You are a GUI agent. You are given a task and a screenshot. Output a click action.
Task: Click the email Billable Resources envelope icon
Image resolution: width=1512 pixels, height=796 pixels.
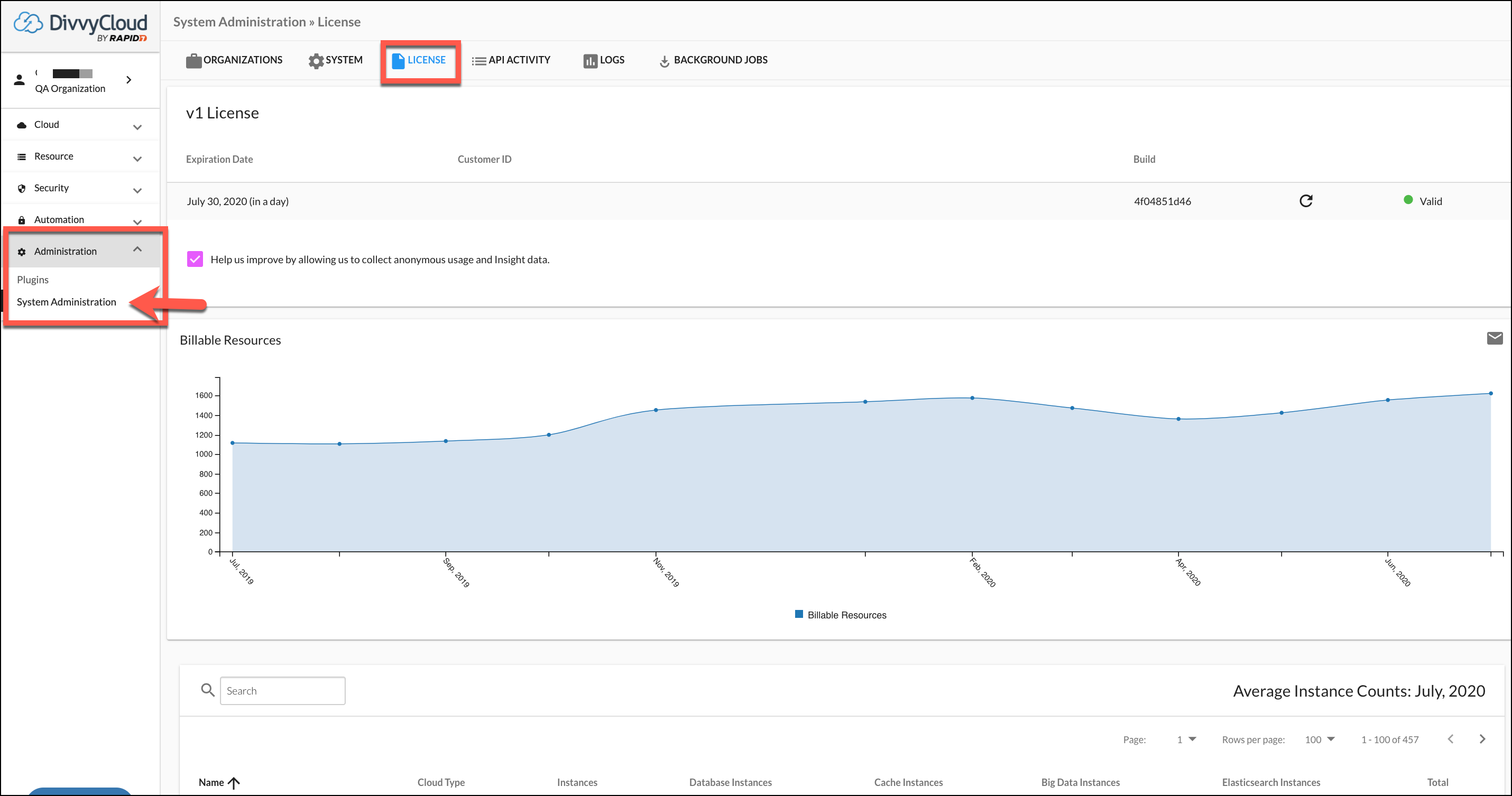pyautogui.click(x=1495, y=338)
